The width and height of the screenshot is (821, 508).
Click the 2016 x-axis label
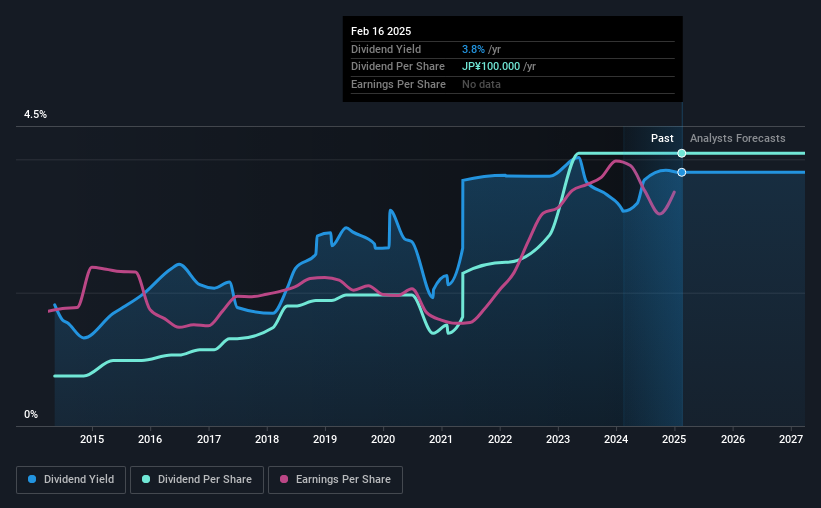150,439
